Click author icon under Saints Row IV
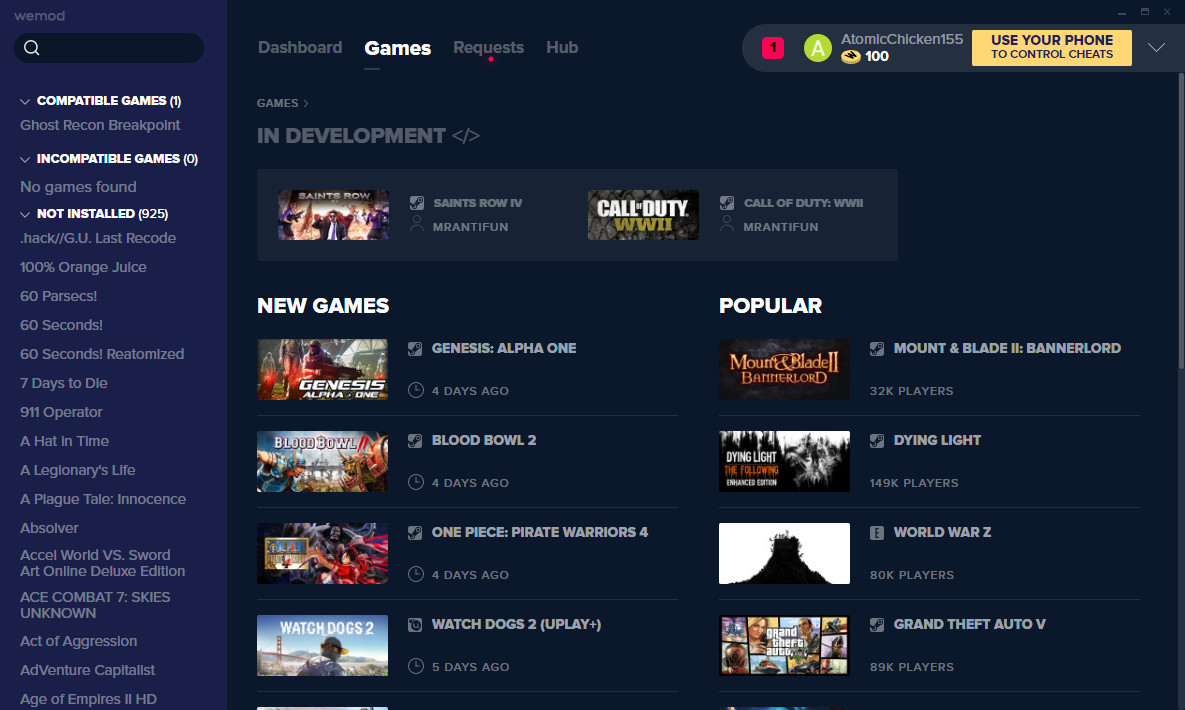 [416, 224]
